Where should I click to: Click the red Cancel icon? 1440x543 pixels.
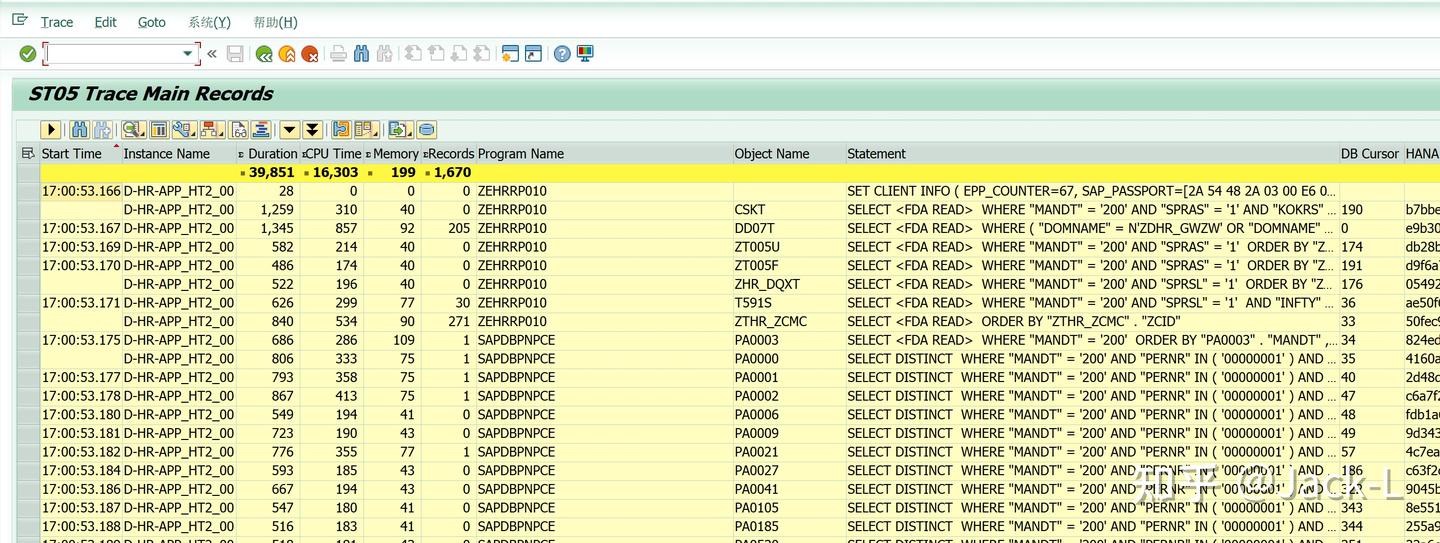click(x=310, y=54)
